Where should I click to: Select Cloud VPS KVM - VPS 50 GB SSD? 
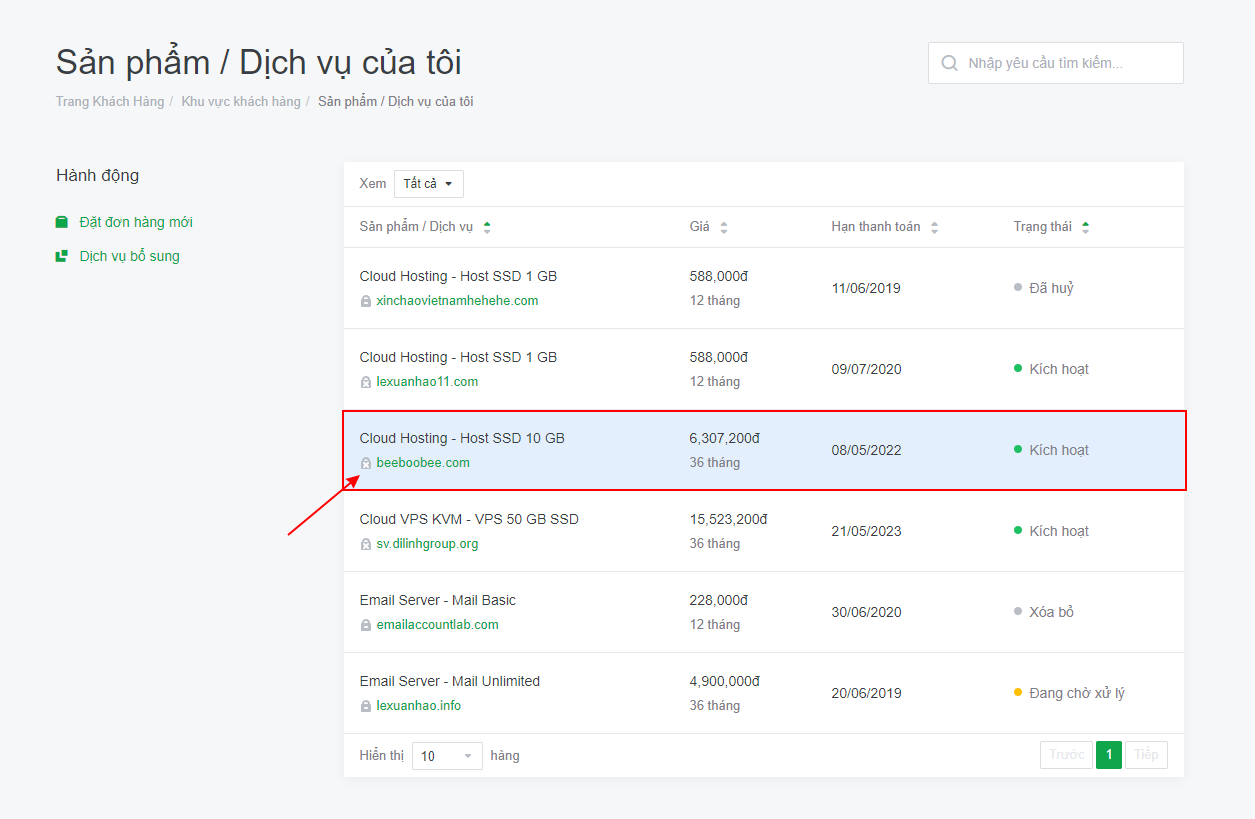click(x=764, y=531)
